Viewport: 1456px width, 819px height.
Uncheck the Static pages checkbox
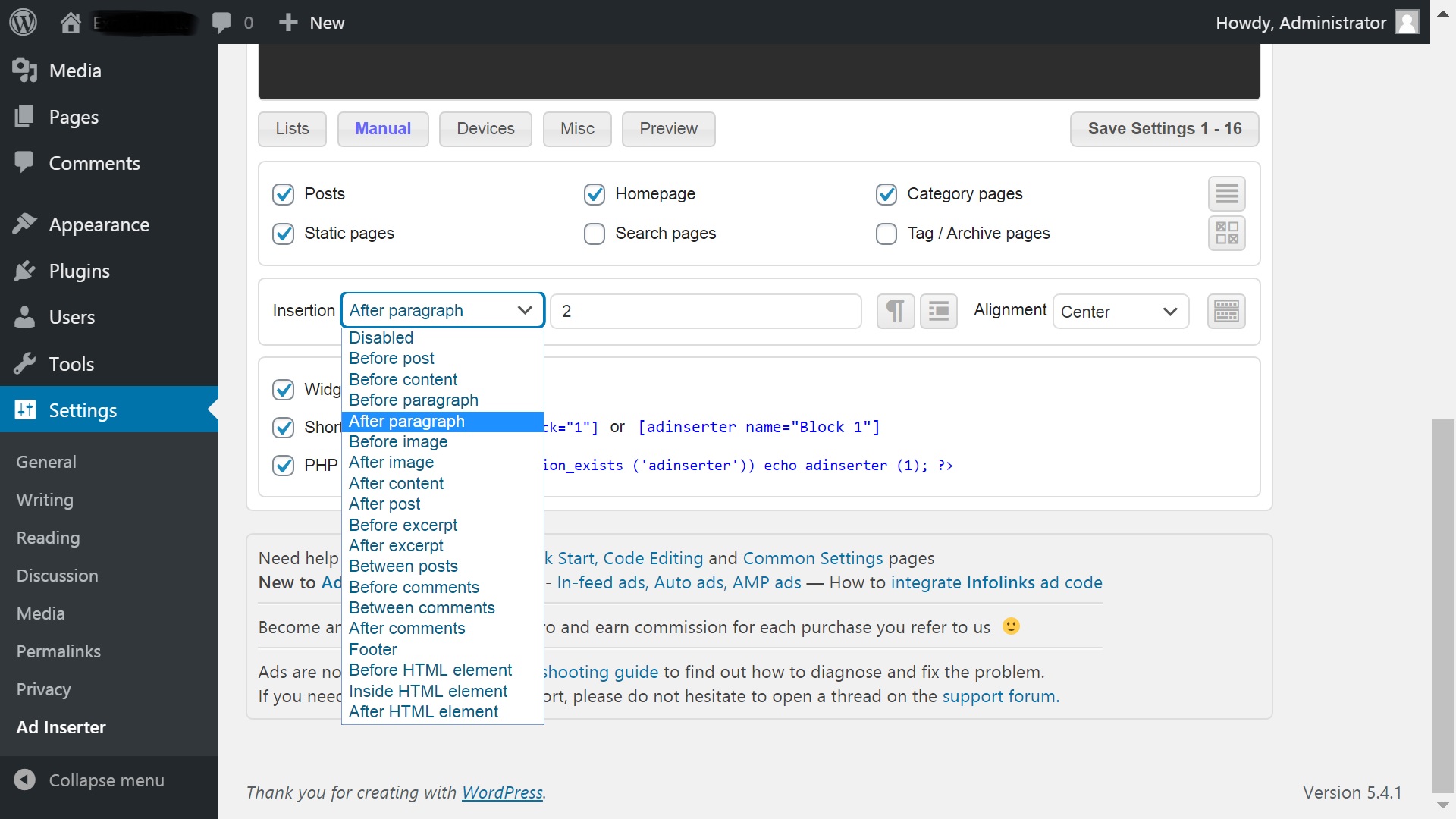pyautogui.click(x=284, y=234)
